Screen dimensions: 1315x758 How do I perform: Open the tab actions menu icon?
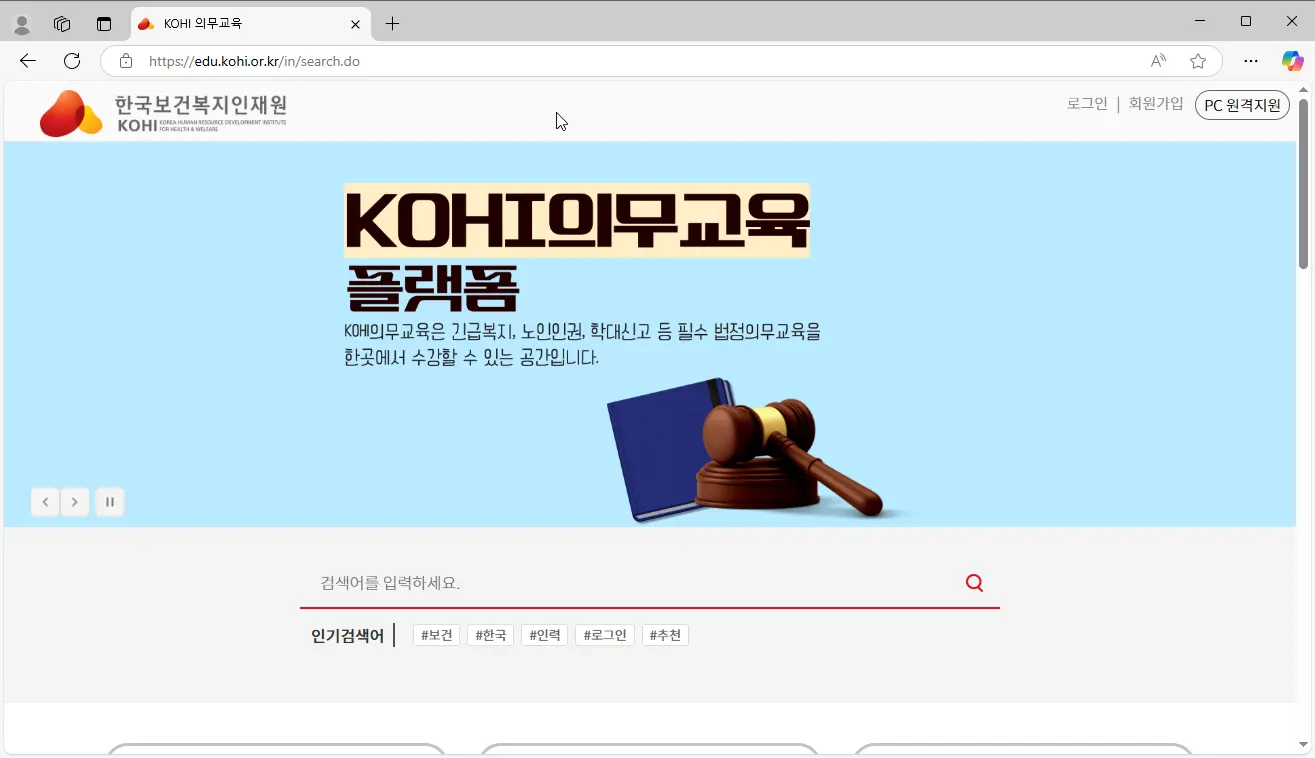tap(104, 24)
